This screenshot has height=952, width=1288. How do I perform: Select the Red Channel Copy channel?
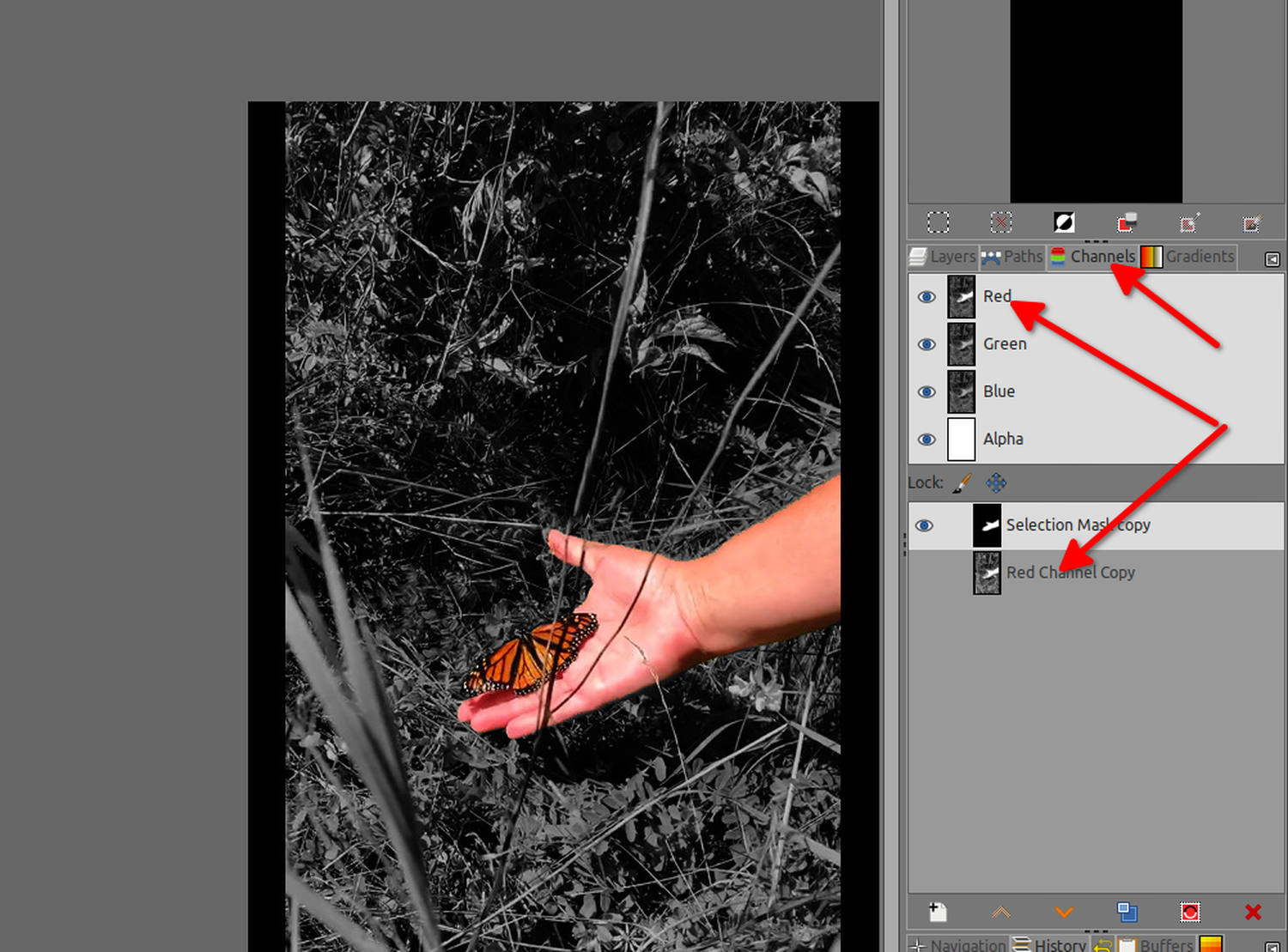(x=1097, y=573)
